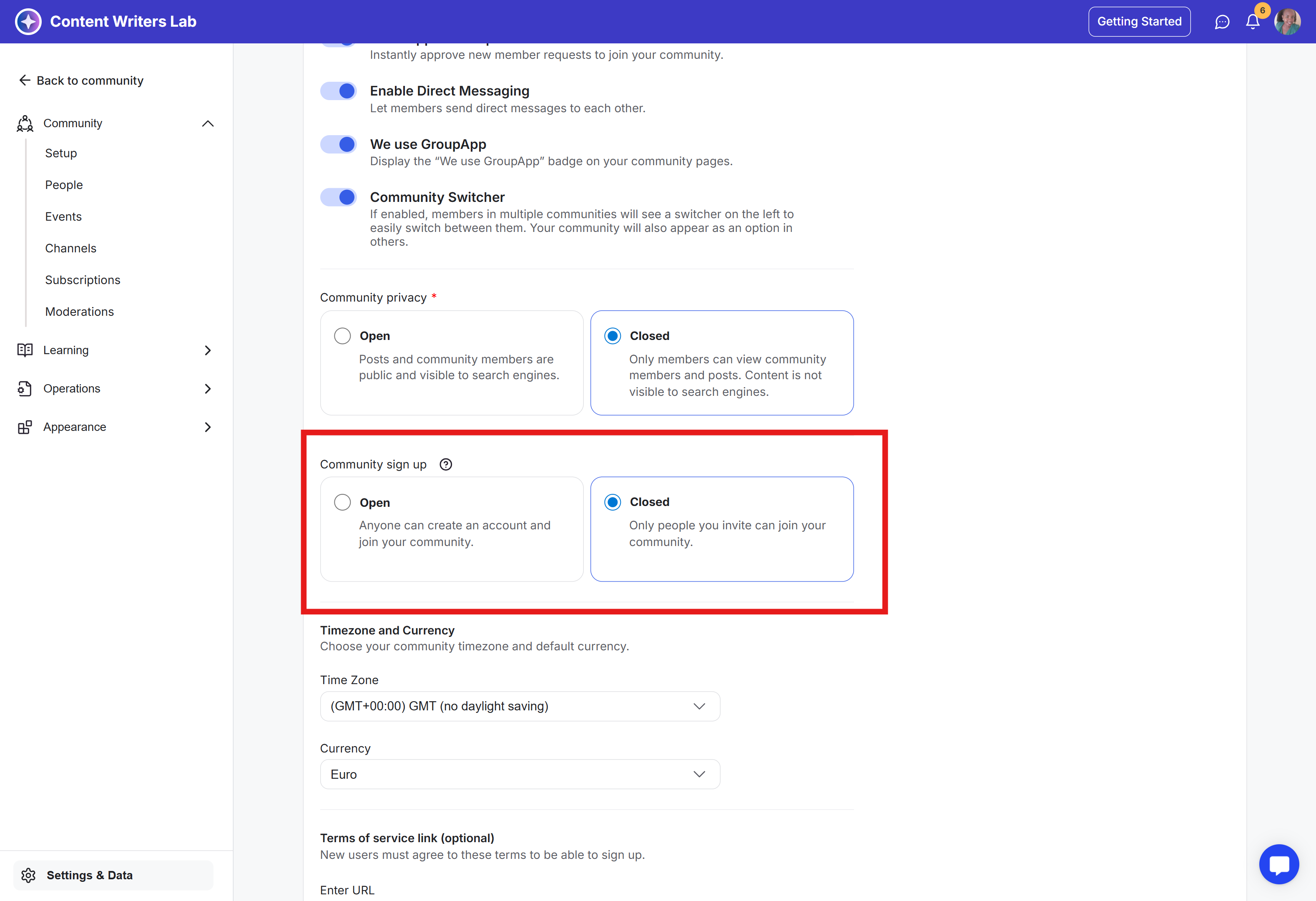This screenshot has height=901, width=1316.
Task: Open the Currency dropdown showing Euro
Action: 519,774
